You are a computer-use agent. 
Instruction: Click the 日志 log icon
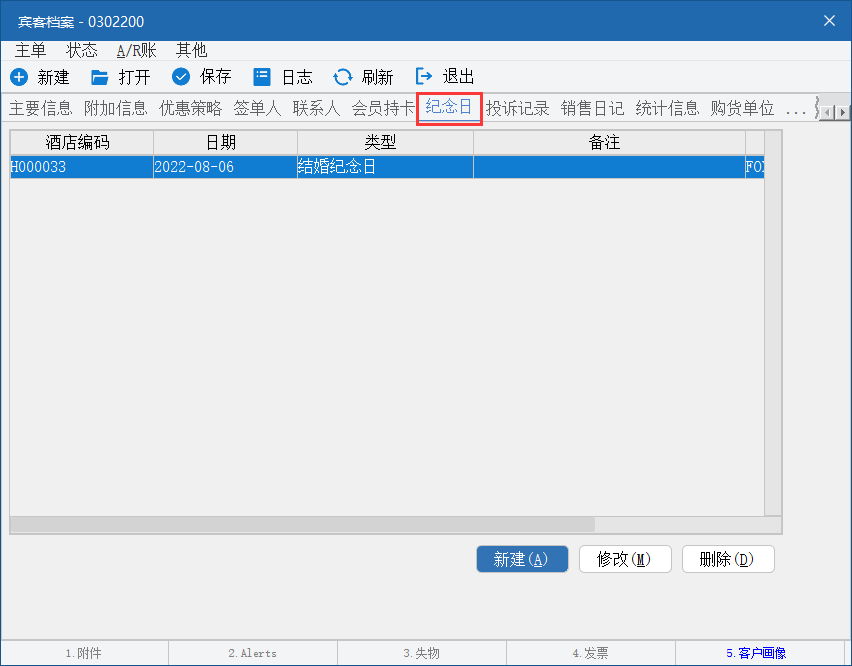pyautogui.click(x=262, y=77)
